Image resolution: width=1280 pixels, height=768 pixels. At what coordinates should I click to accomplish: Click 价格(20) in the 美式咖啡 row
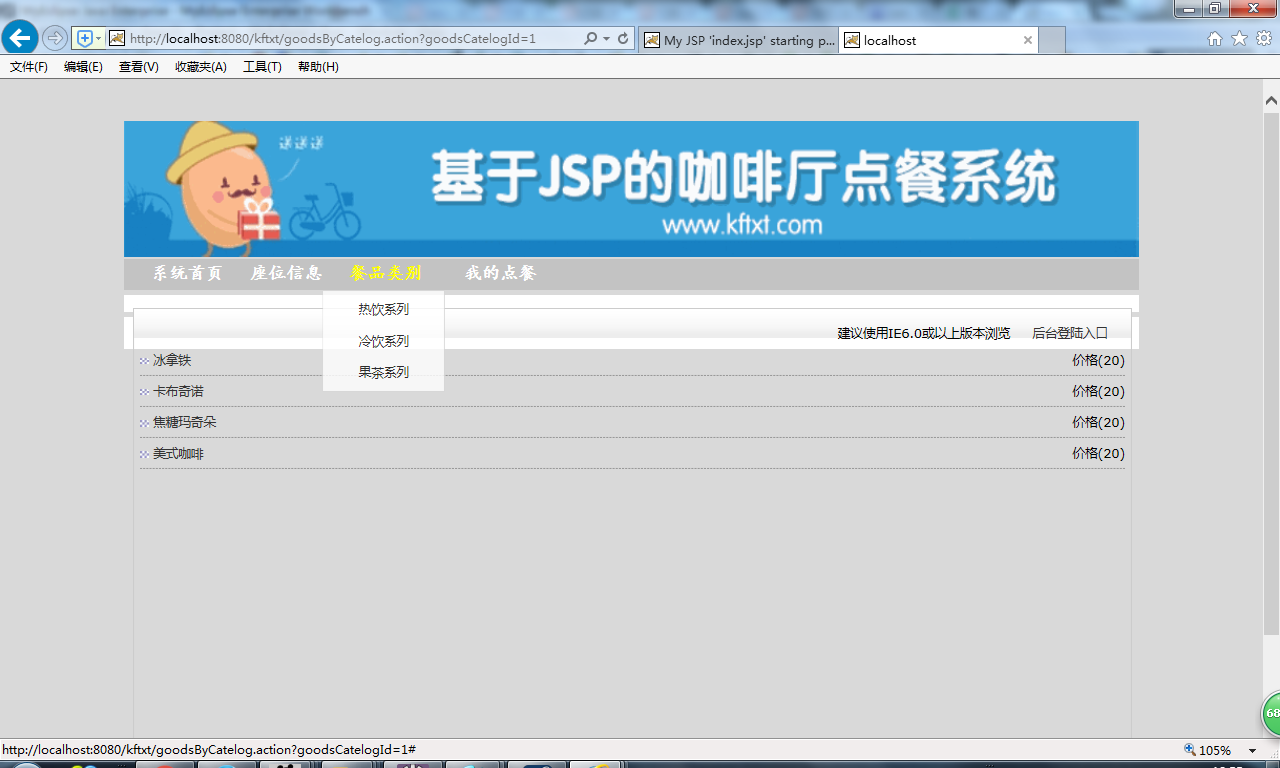pos(1098,453)
